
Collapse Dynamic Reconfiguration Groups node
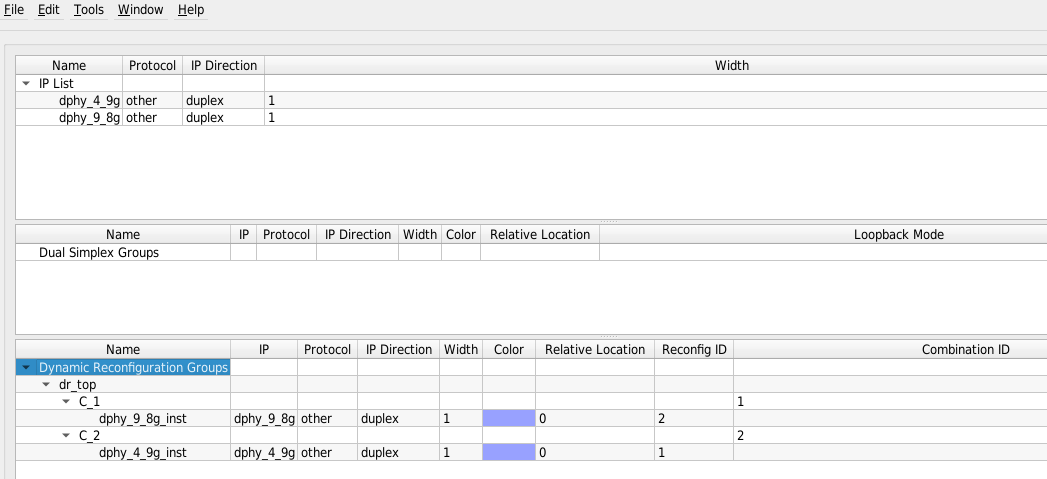point(26,368)
